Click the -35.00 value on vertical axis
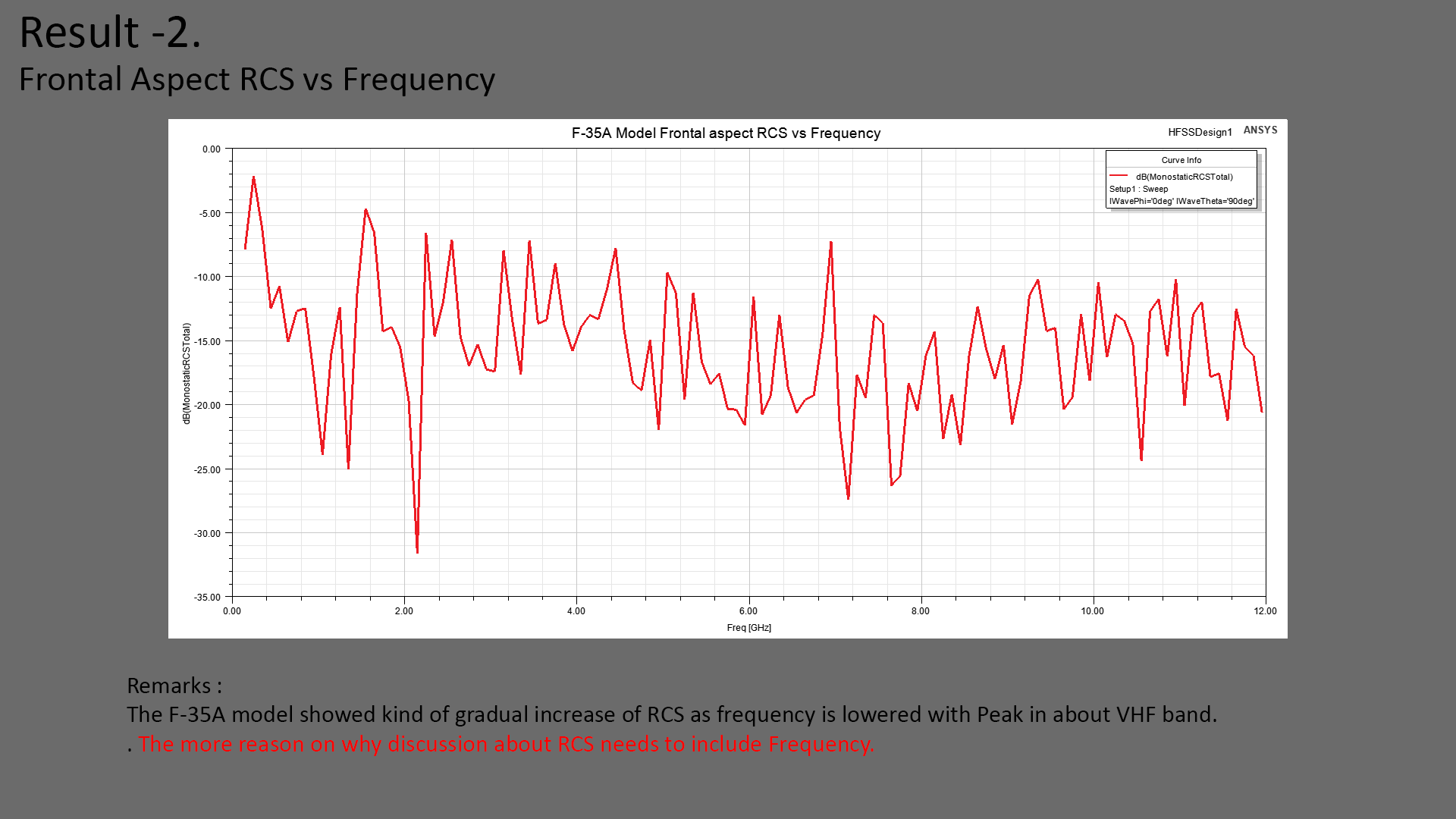This screenshot has width=1456, height=819. click(x=206, y=598)
